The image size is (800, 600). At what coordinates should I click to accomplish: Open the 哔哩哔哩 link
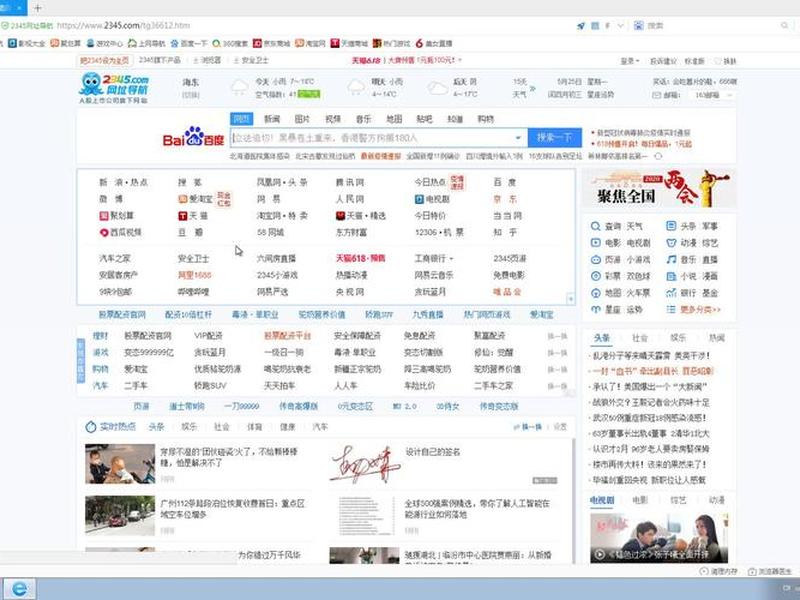193,292
